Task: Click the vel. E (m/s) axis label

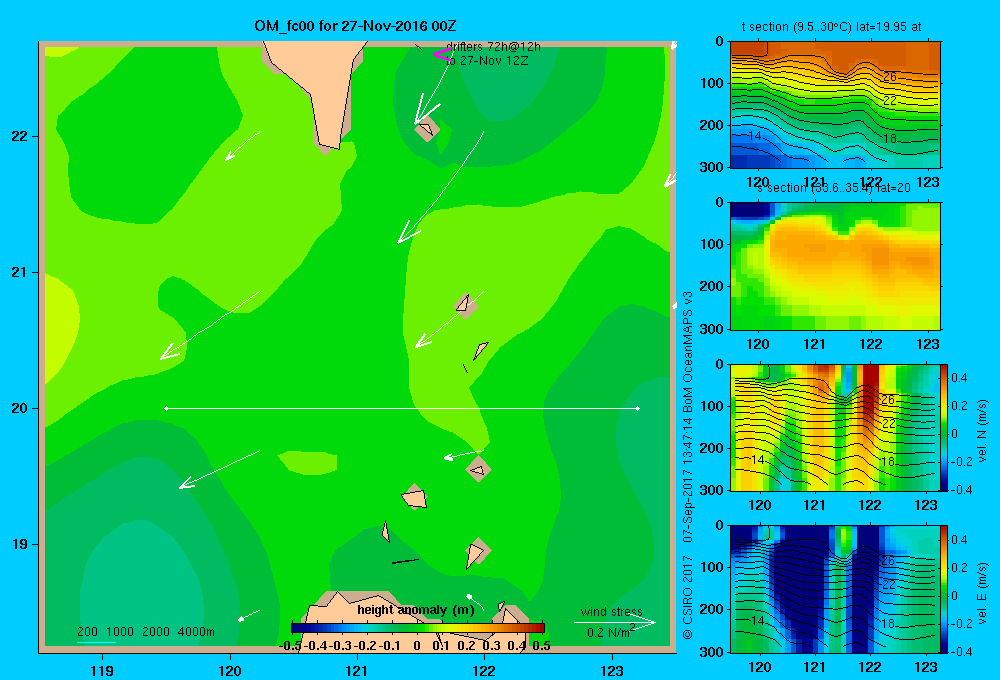Action: coord(983,593)
